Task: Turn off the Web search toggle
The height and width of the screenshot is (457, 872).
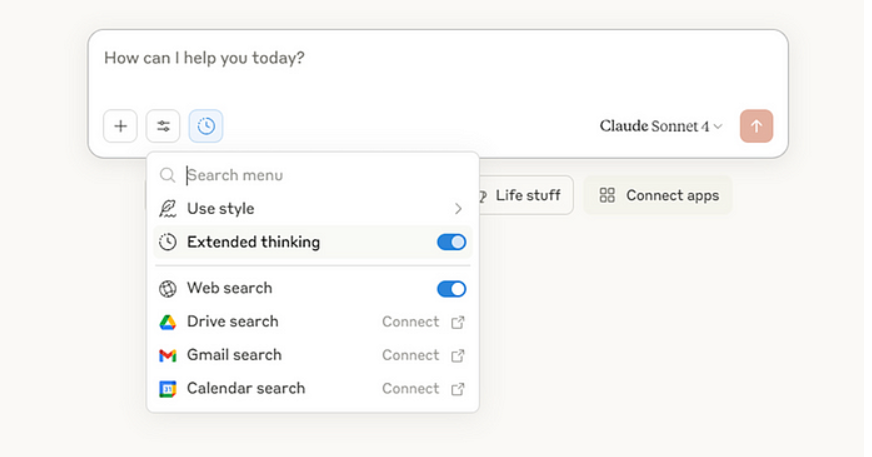Action: [x=451, y=289]
